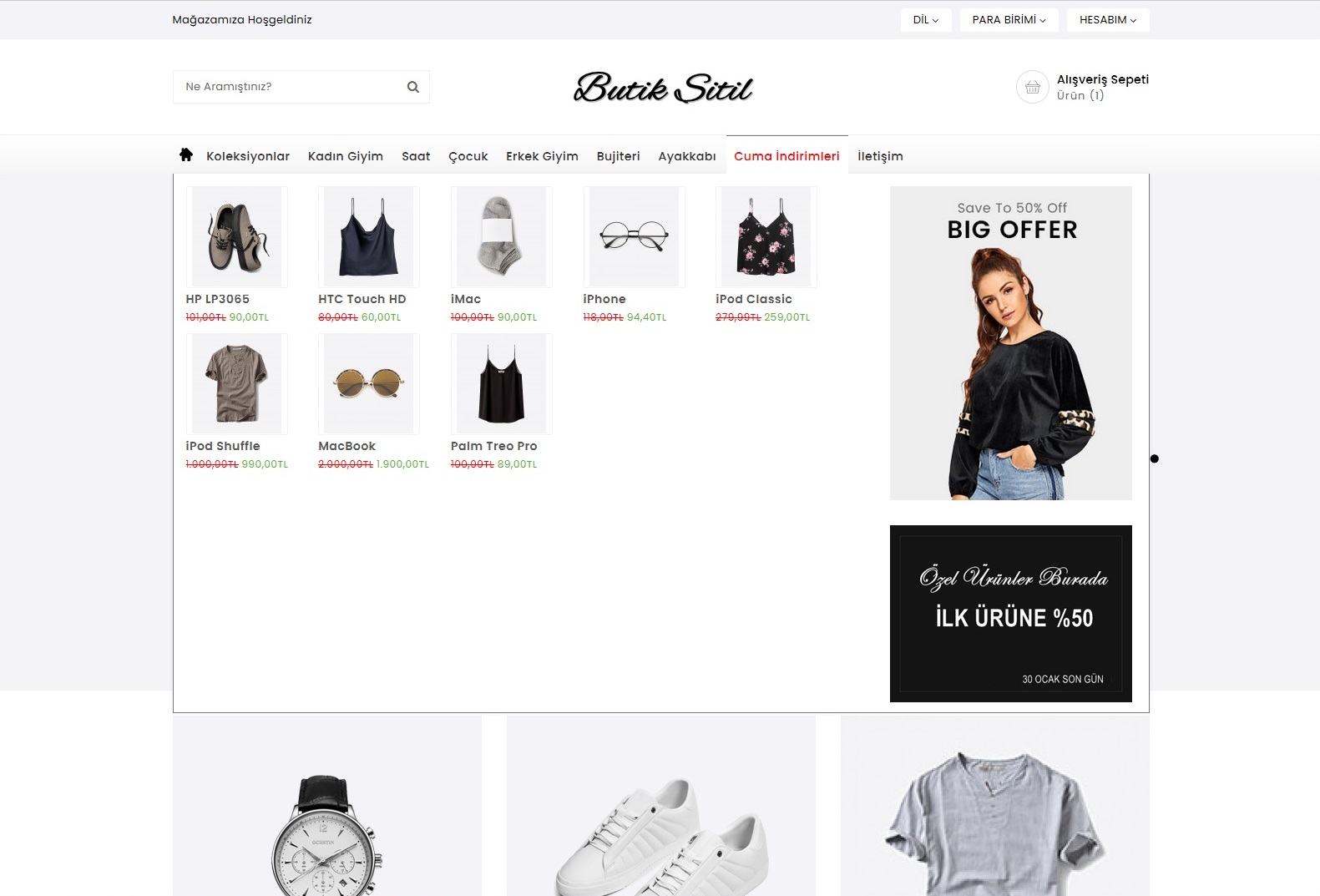
Task: Open the Koleksiyonlar menu
Action: [248, 156]
